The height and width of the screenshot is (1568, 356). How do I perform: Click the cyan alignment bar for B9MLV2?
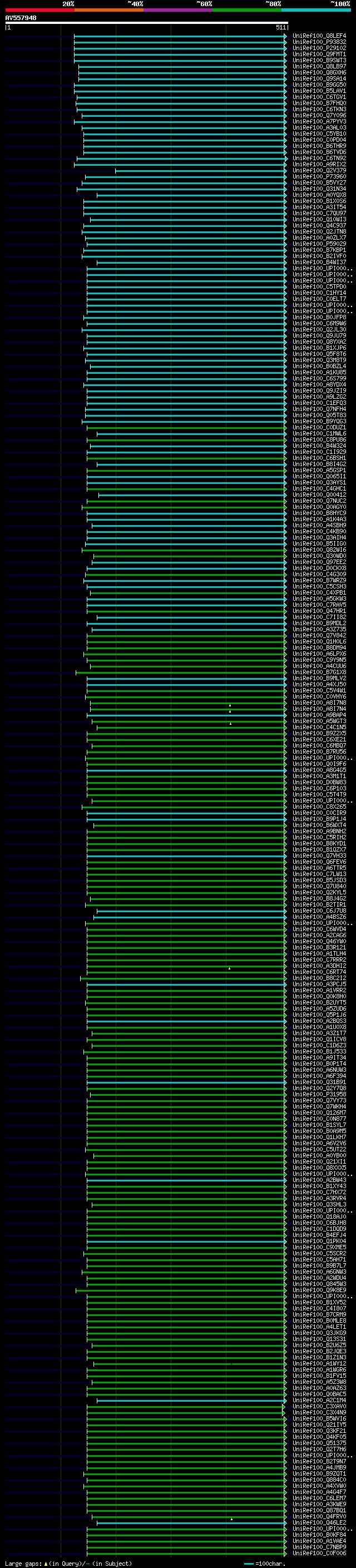(x=186, y=678)
